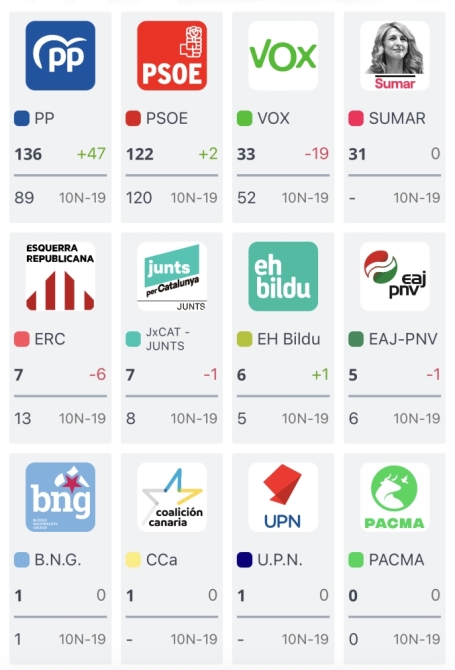This screenshot has width=455, height=670.
Task: Tap the Sumar candidate photo
Action: pos(394,56)
